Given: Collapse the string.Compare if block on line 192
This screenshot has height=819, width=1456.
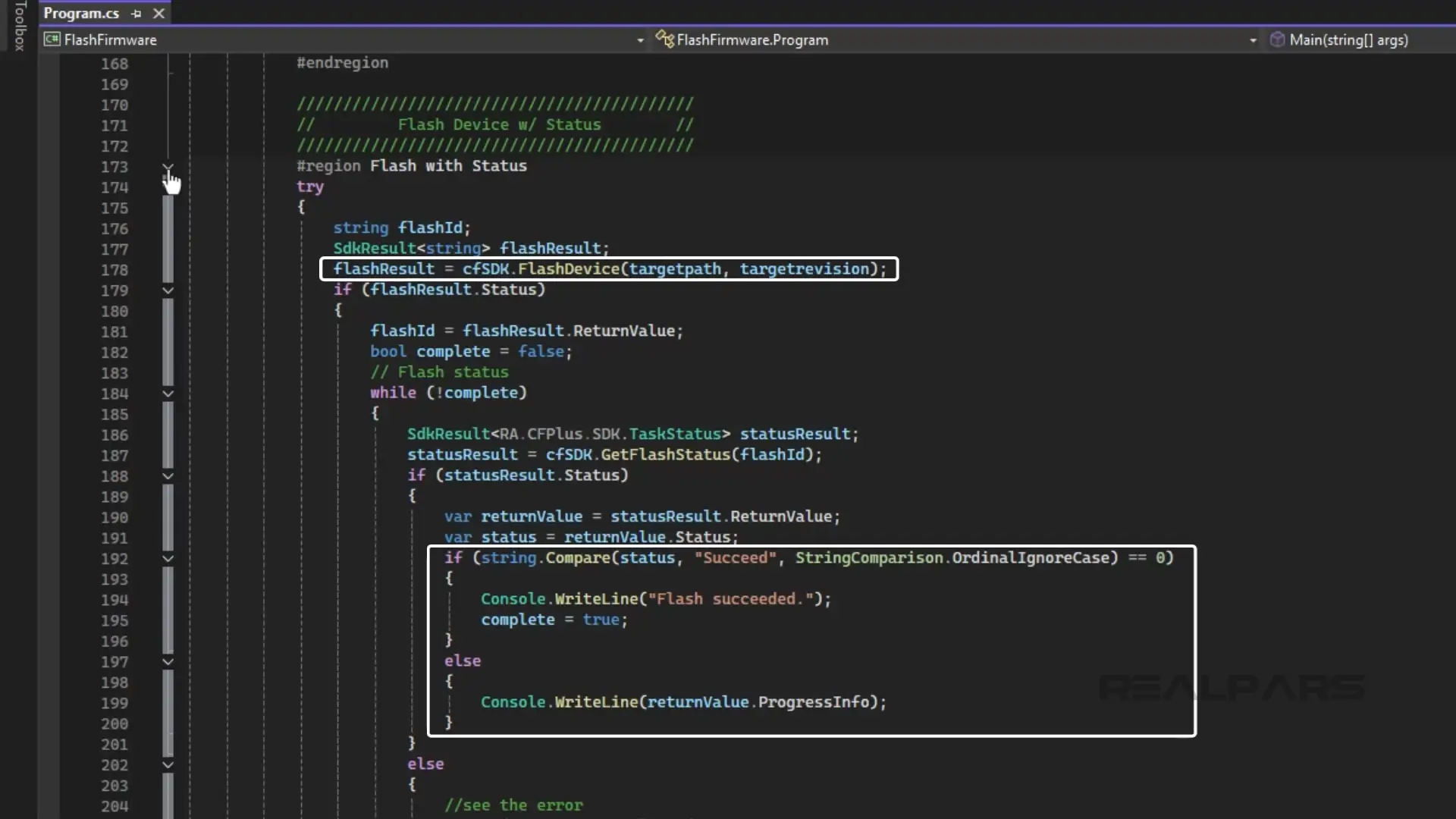Looking at the screenshot, I should pos(168,559).
